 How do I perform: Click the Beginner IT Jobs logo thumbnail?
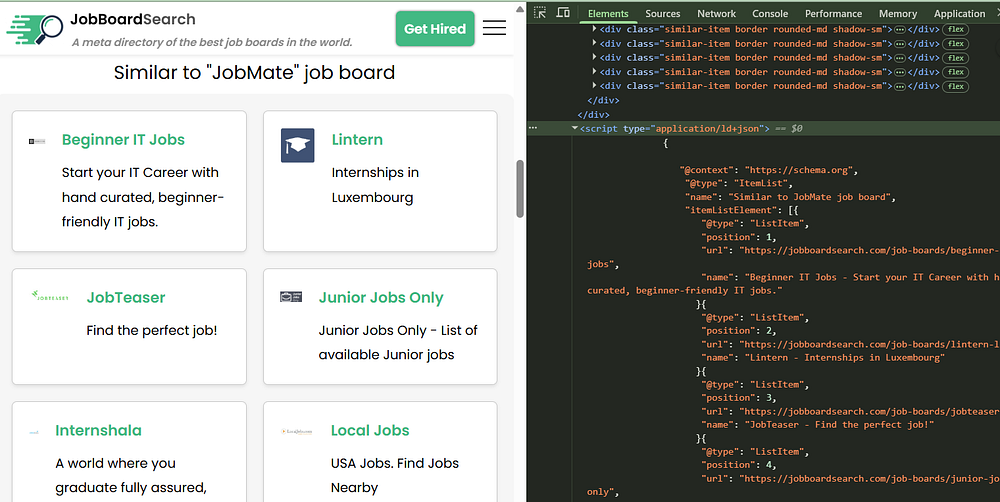37,141
